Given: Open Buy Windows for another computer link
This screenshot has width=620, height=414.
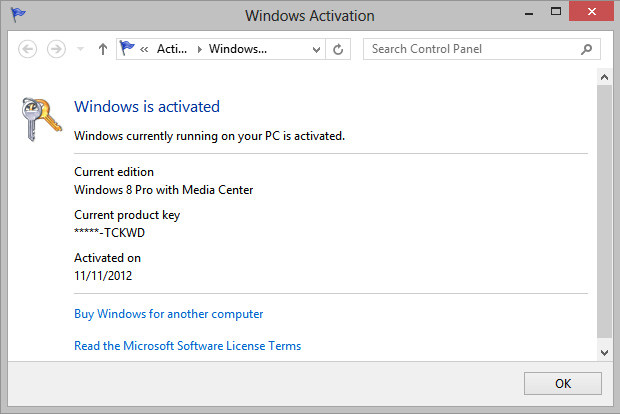Looking at the screenshot, I should [168, 314].
